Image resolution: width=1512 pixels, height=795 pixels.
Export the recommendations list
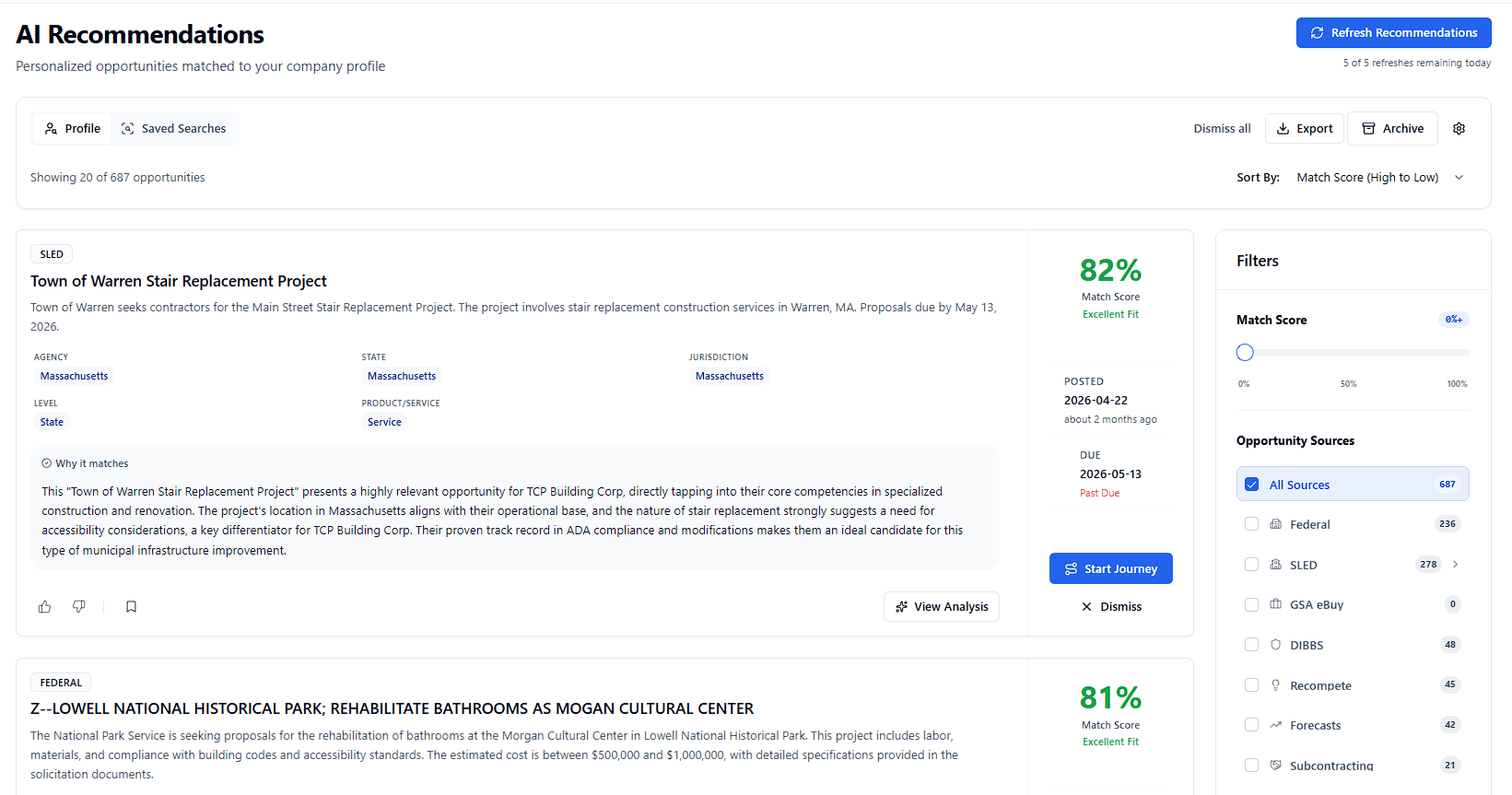(x=1305, y=129)
